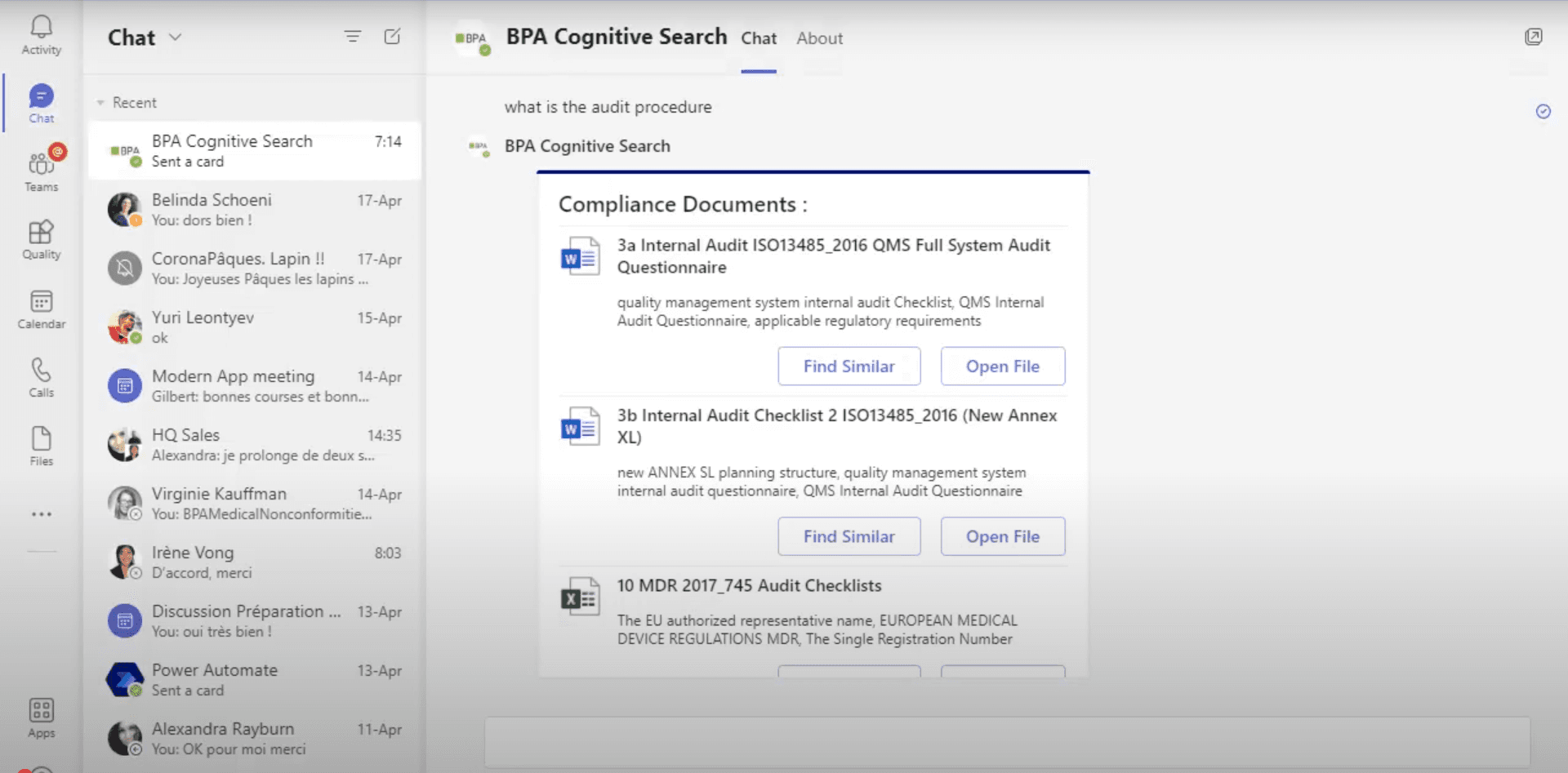Click the muted CoronaPâques chat avatar
Viewport: 1568px width, 773px height.
tap(124, 269)
